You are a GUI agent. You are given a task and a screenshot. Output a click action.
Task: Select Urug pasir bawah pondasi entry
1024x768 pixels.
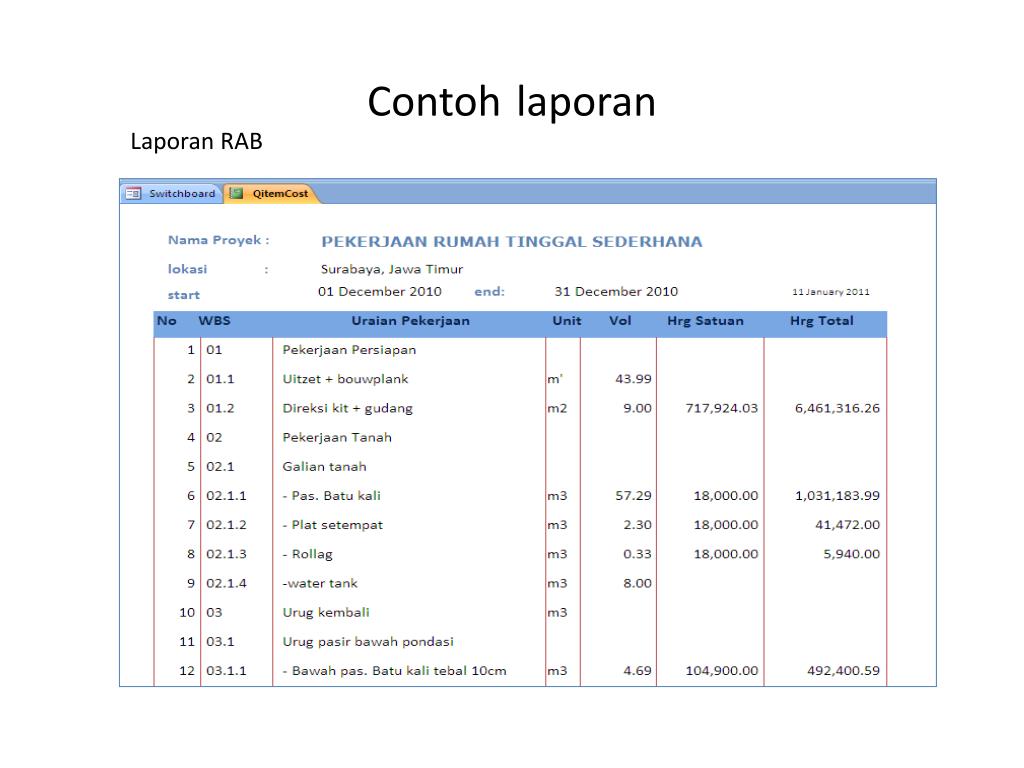coord(368,642)
